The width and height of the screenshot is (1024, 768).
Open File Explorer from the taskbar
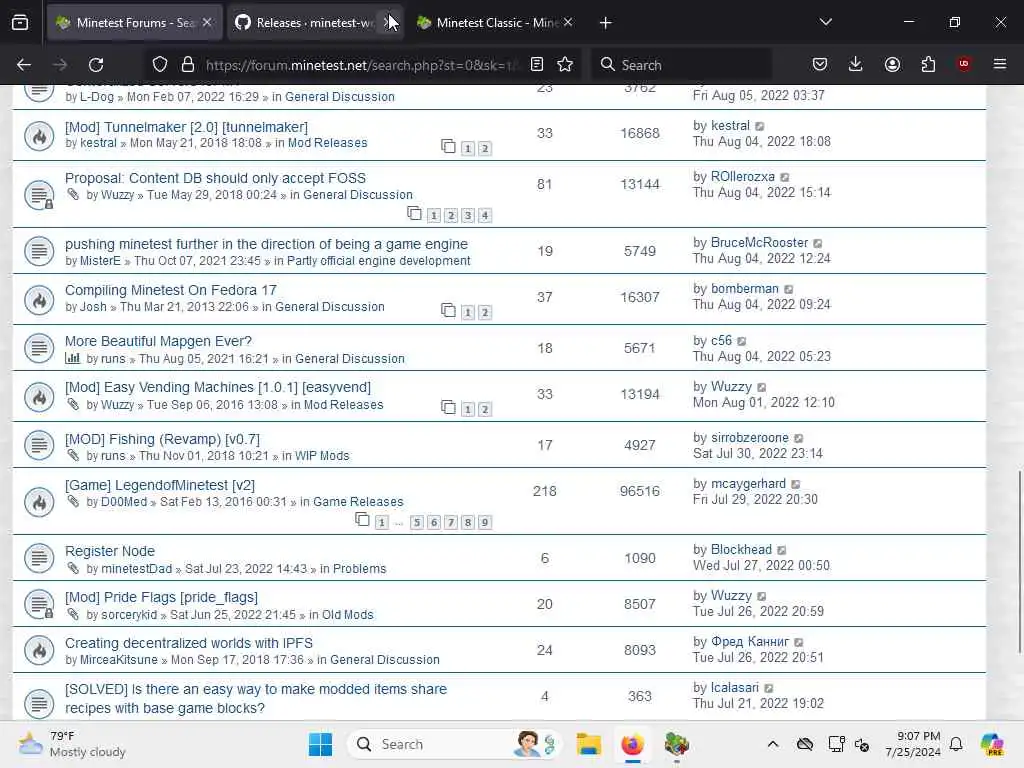pos(588,744)
